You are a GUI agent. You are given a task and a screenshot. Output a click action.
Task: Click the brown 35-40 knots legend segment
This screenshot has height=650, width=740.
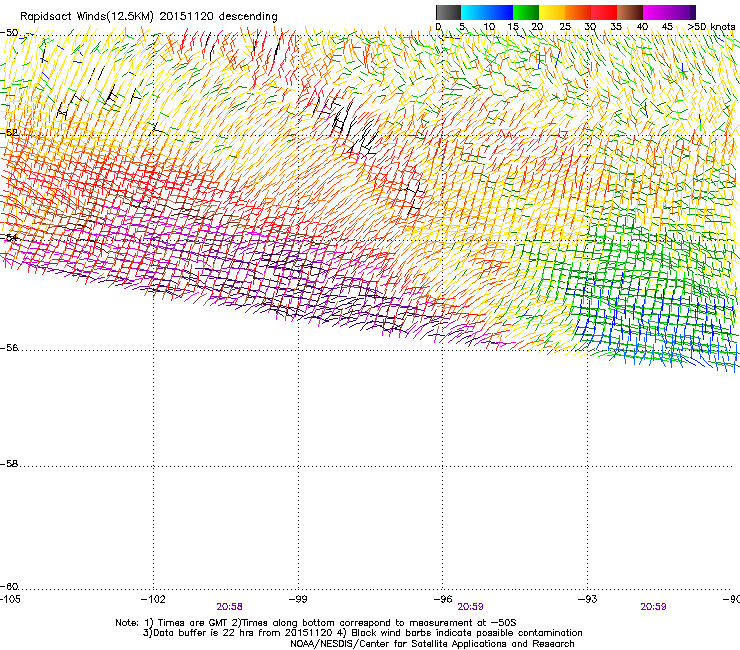[x=630, y=12]
